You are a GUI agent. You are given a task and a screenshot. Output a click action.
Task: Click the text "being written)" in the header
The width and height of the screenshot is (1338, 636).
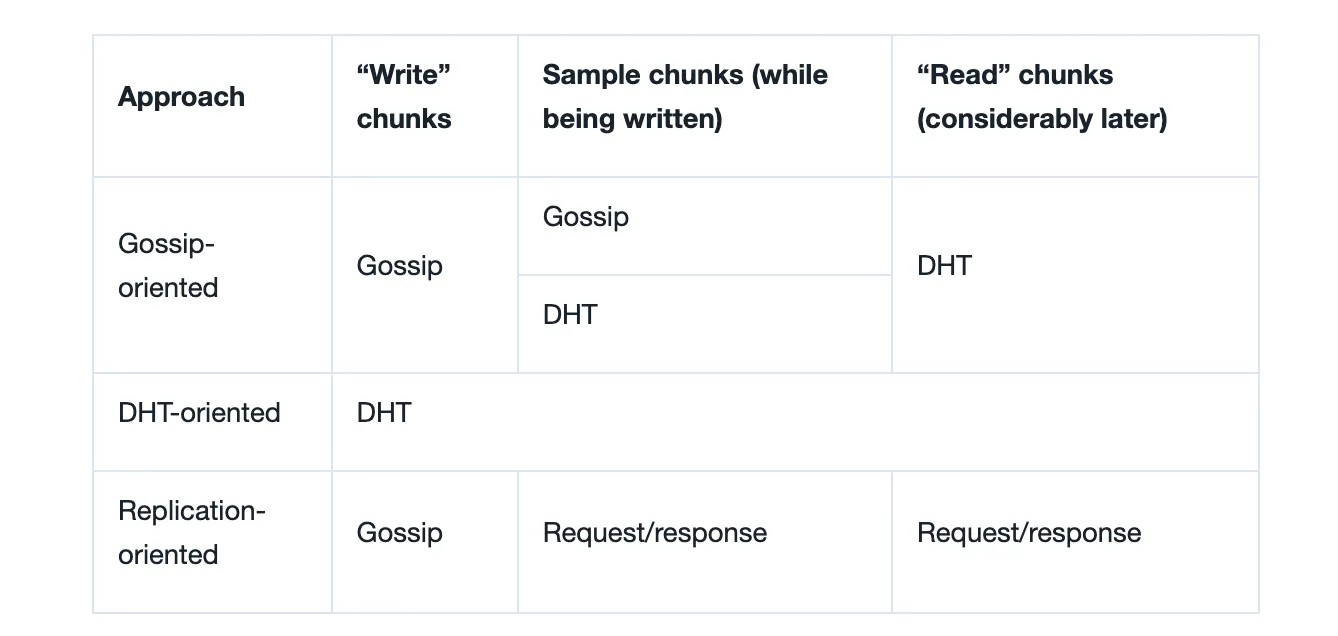pyautogui.click(x=632, y=119)
